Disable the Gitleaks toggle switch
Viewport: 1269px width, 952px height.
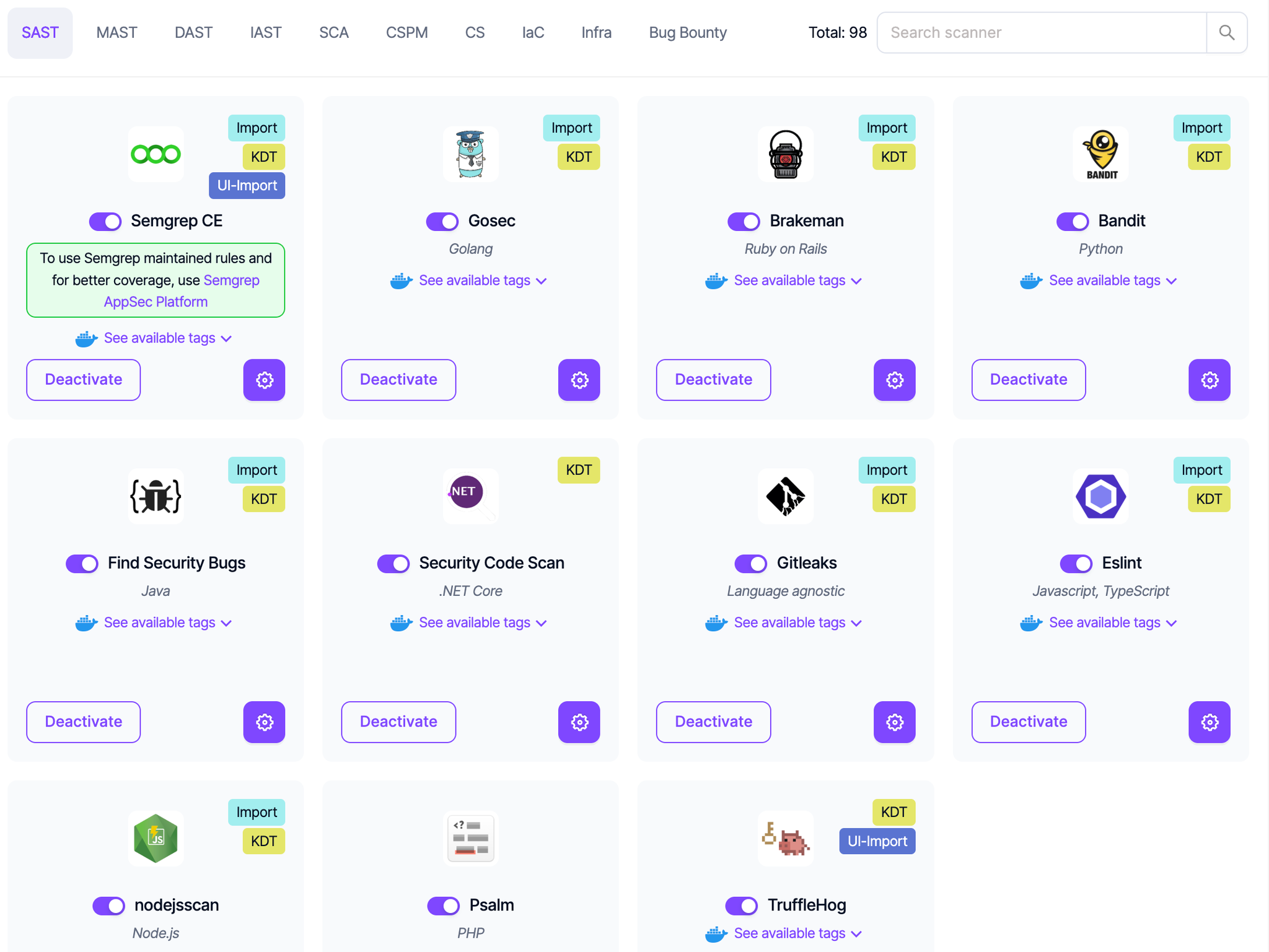click(750, 563)
